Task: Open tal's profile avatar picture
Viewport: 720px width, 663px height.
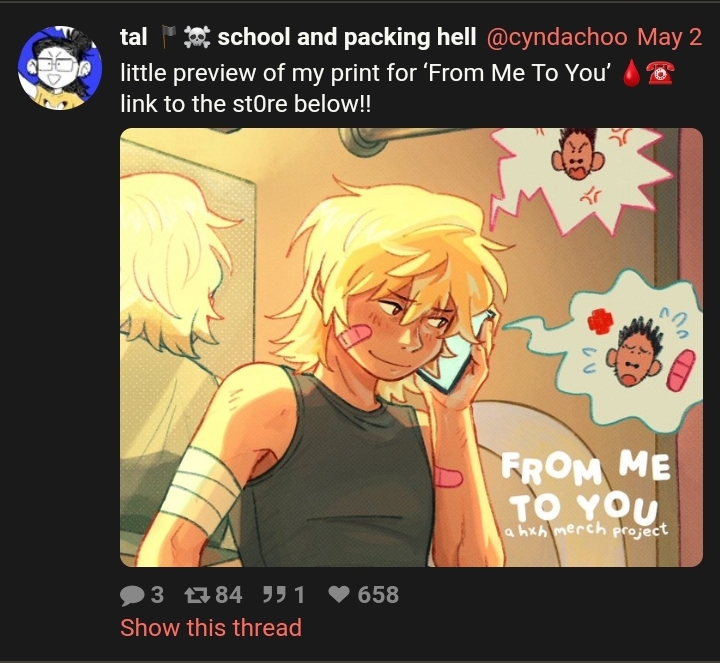Action: click(x=60, y=68)
